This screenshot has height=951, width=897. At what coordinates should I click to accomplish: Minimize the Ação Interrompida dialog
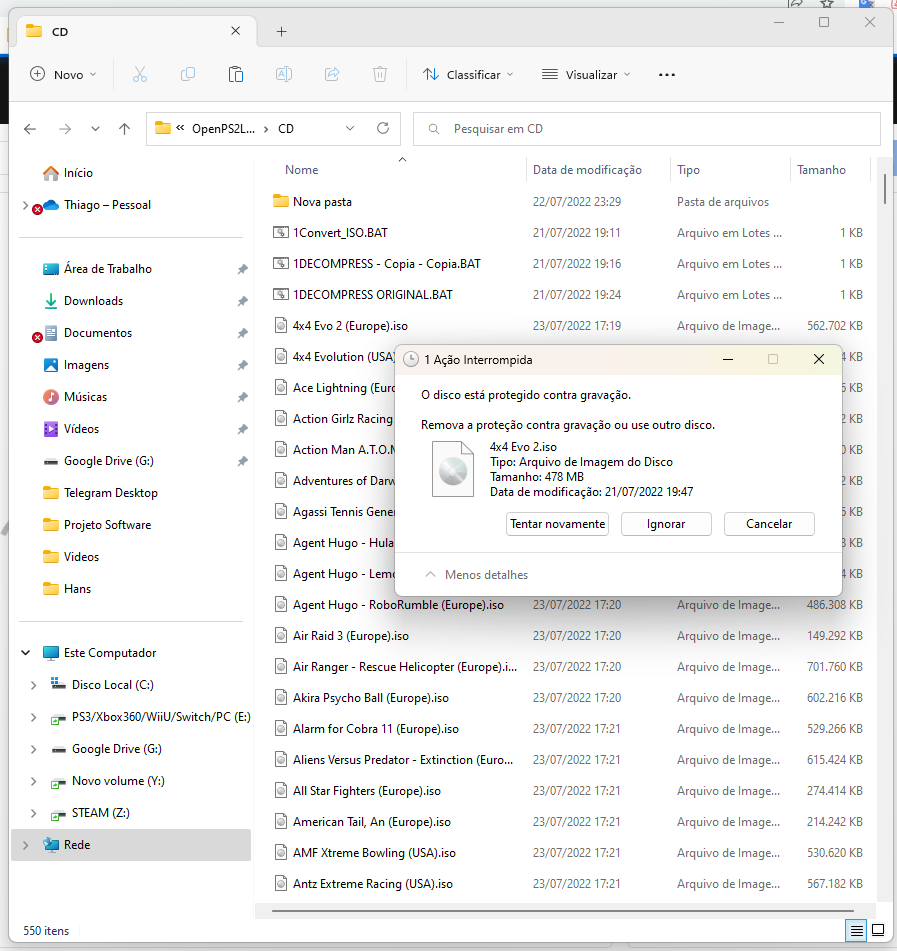point(728,360)
